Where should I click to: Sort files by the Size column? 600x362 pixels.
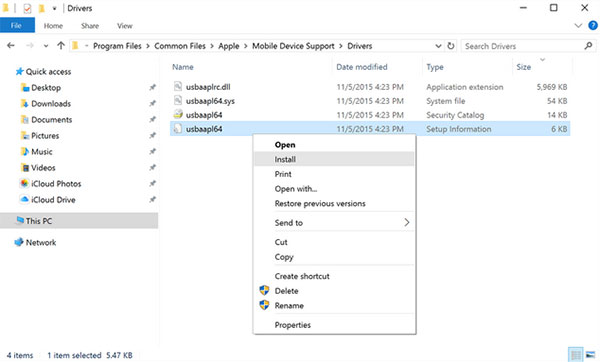[x=523, y=67]
